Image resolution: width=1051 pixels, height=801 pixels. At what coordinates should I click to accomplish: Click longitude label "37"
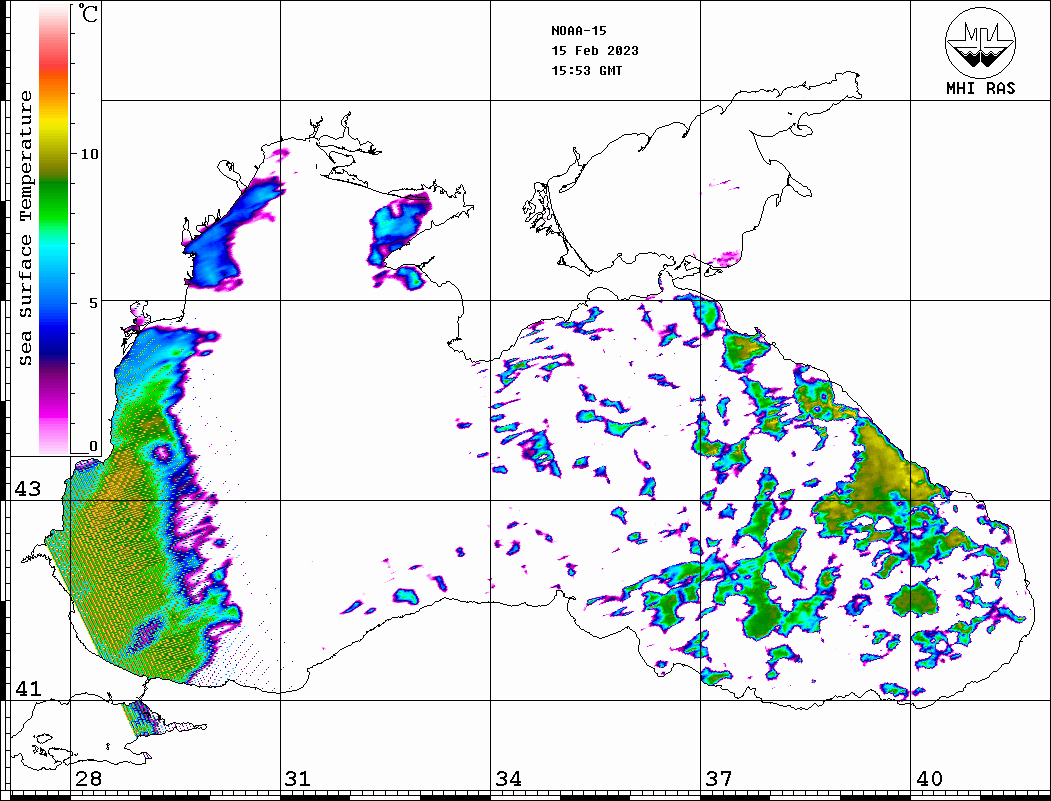[x=719, y=779]
